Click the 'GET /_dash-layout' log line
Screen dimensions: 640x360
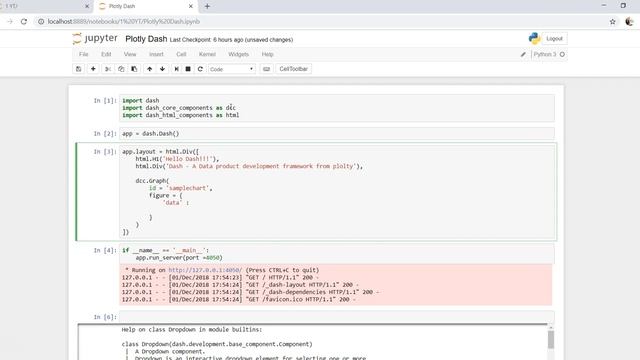point(240,284)
